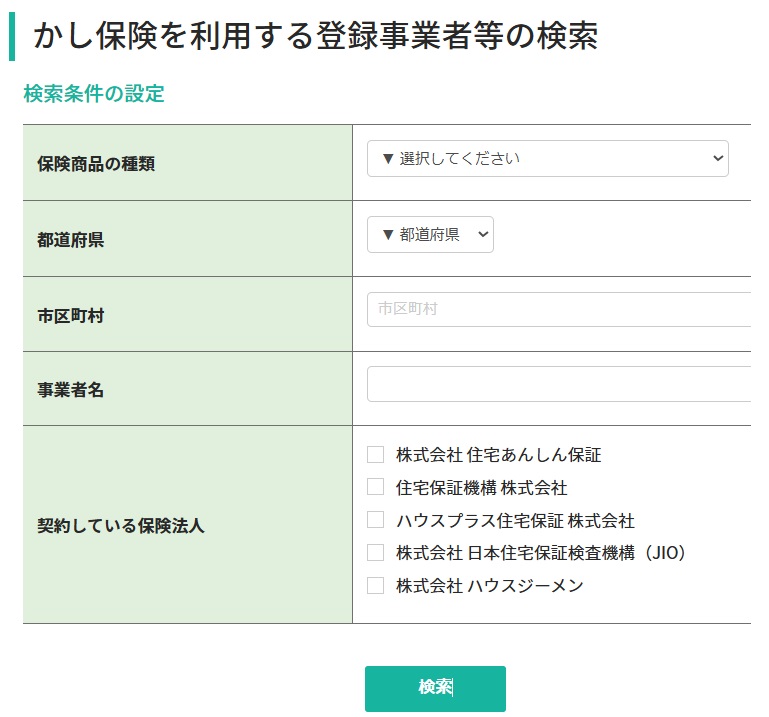This screenshot has width=769, height=717.
Task: Toggle the 株式会社 ハウスジーメン checkbox
Action: (376, 586)
